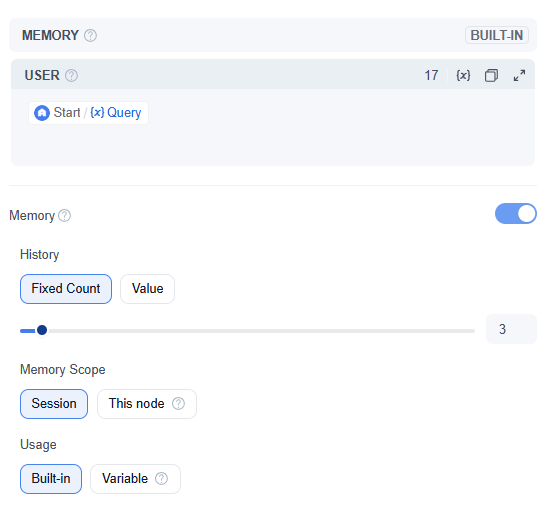Select Fixed Count history mode
The image size is (550, 505).
tap(66, 289)
